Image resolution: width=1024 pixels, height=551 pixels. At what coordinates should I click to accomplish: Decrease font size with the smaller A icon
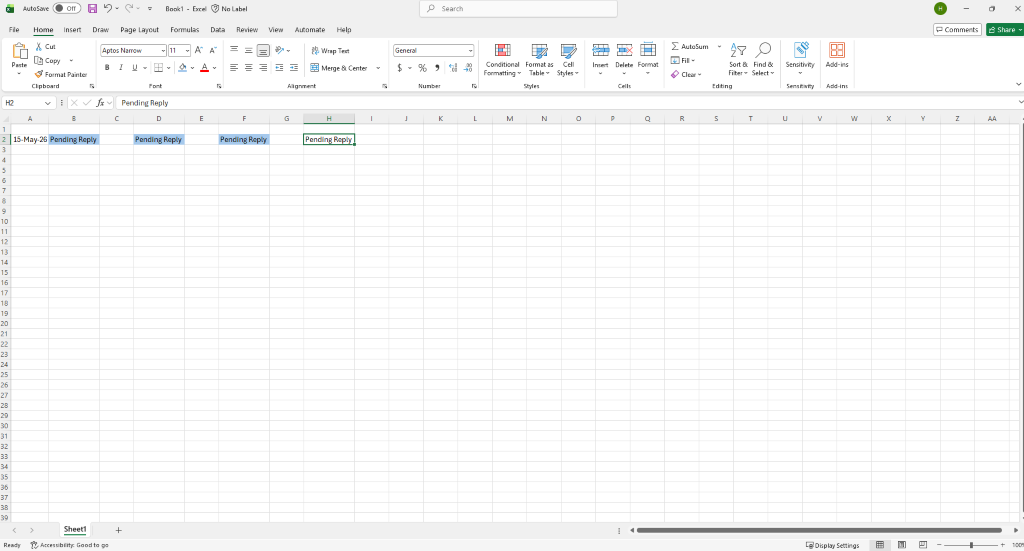213,50
